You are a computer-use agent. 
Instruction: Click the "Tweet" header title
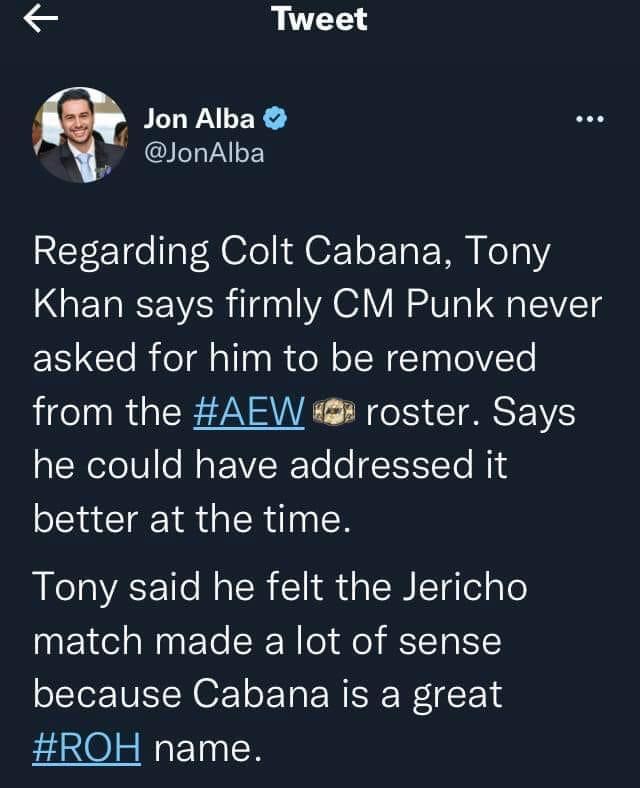pyautogui.click(x=319, y=20)
